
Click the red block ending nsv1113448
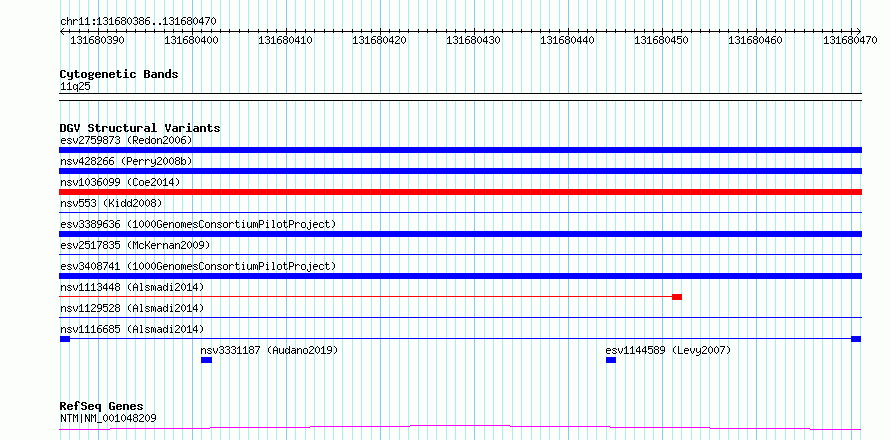[x=677, y=297]
